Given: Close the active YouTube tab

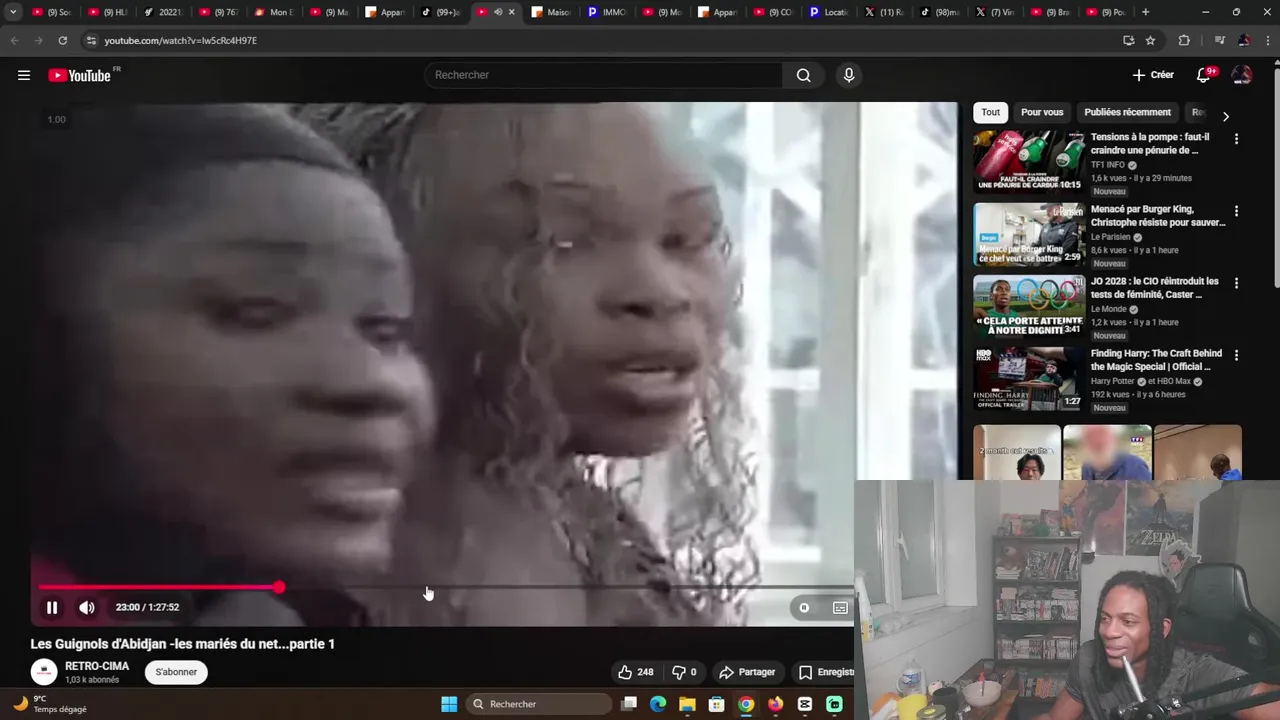Looking at the screenshot, I should click(x=512, y=12).
